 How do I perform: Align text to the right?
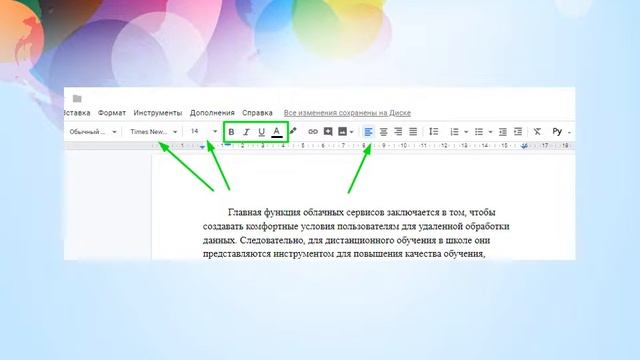pyautogui.click(x=398, y=131)
